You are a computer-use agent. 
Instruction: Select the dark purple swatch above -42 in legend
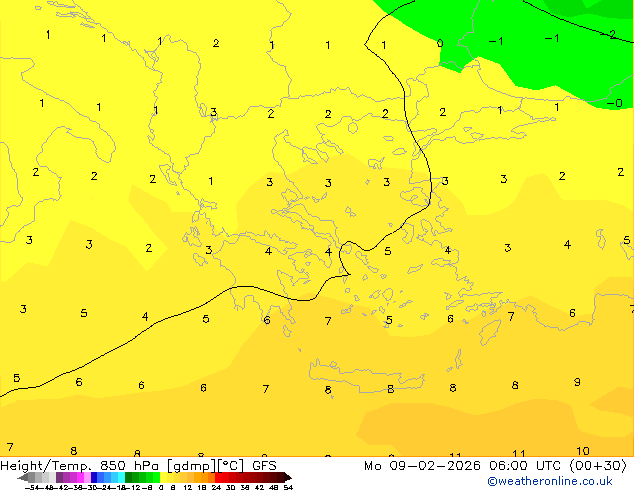[59, 478]
